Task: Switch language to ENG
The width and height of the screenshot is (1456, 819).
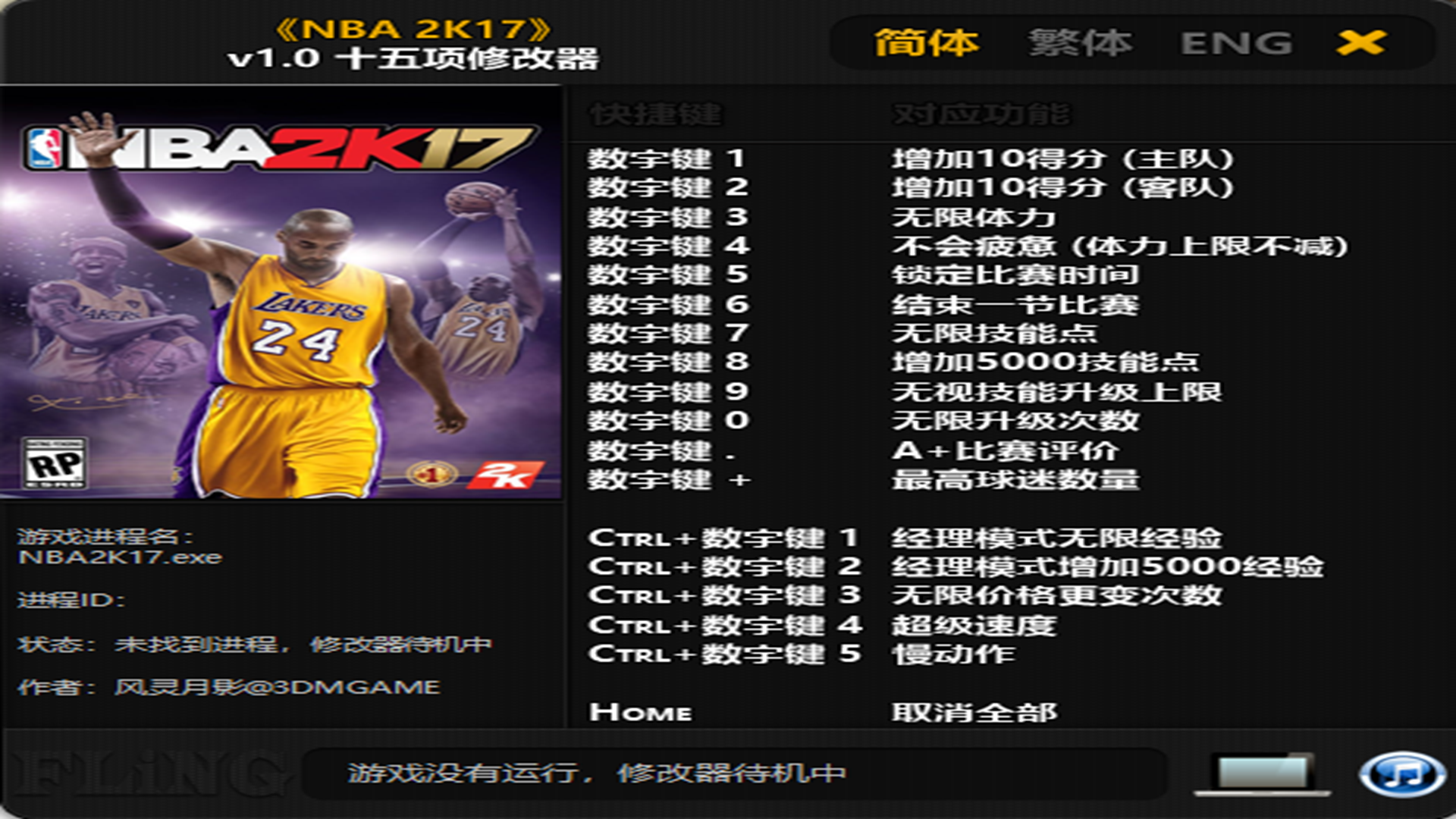Action: [x=1236, y=42]
